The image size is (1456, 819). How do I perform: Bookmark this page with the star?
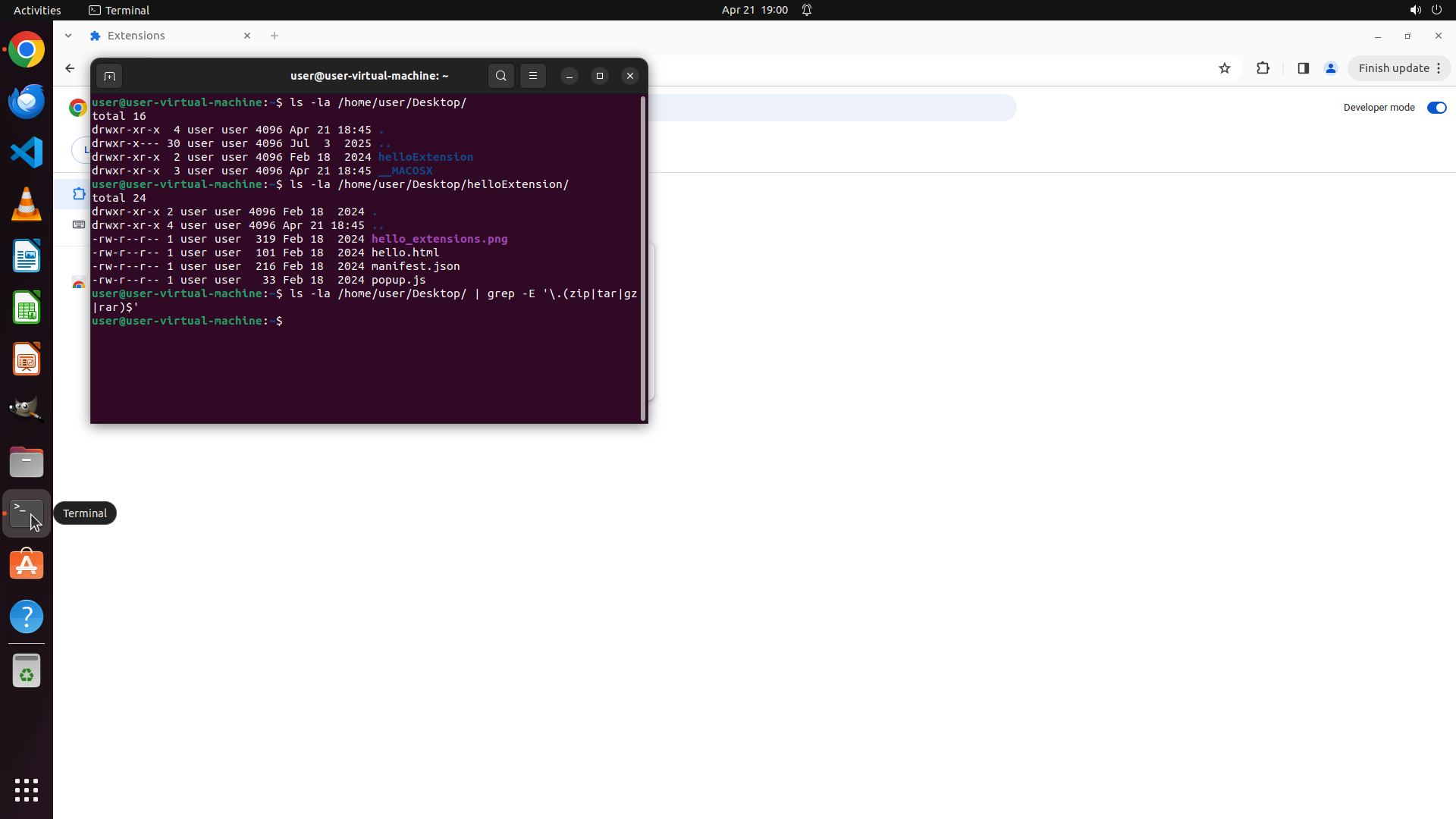point(1225,68)
